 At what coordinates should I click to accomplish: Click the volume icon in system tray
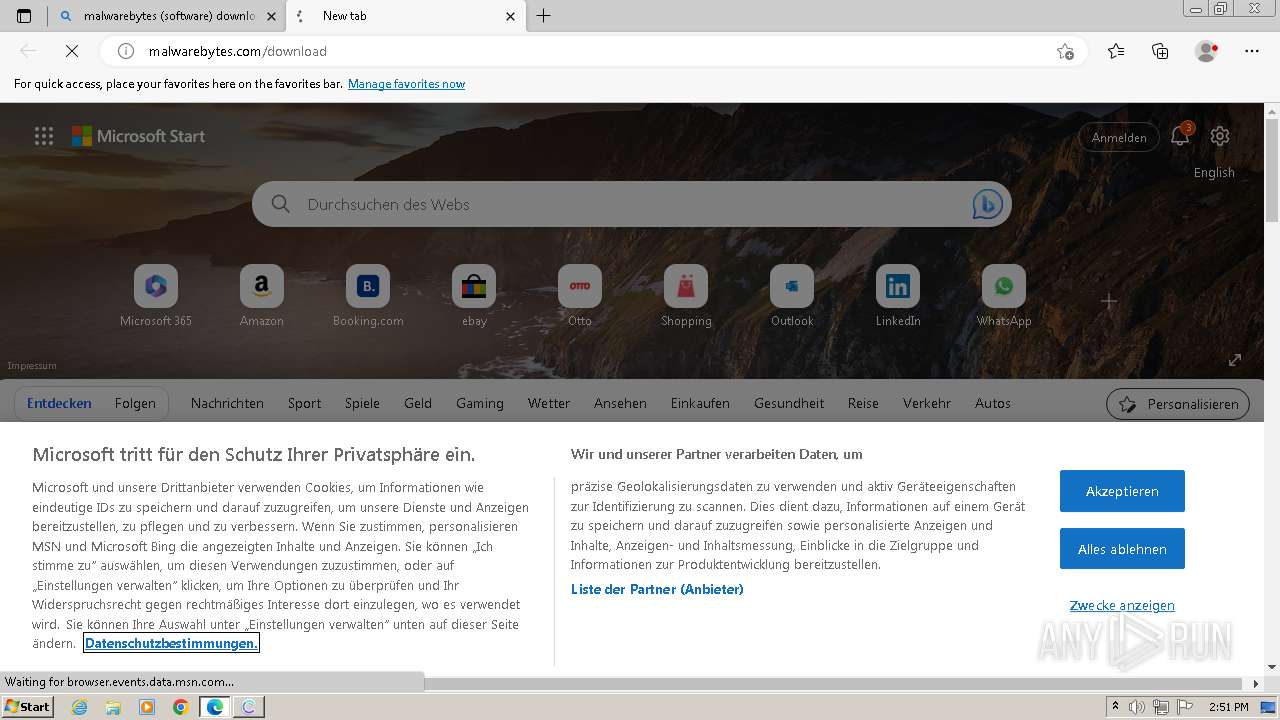point(1138,707)
